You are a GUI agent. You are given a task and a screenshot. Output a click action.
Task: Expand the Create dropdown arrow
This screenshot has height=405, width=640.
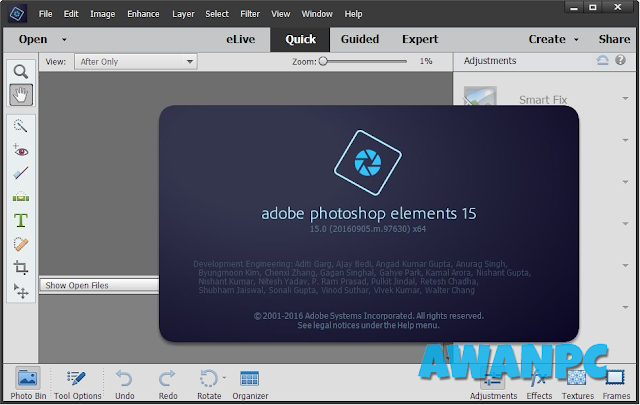(576, 40)
